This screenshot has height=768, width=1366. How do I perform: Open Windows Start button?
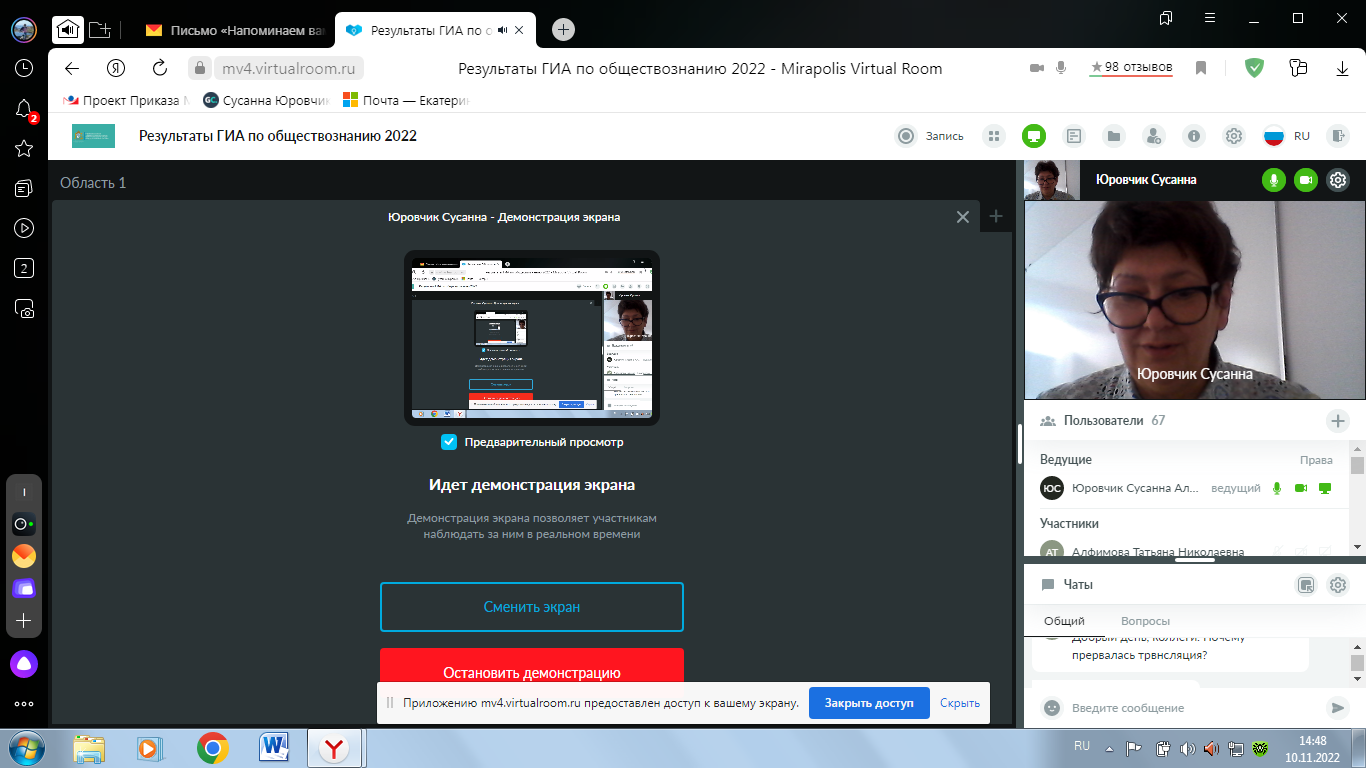pos(27,748)
